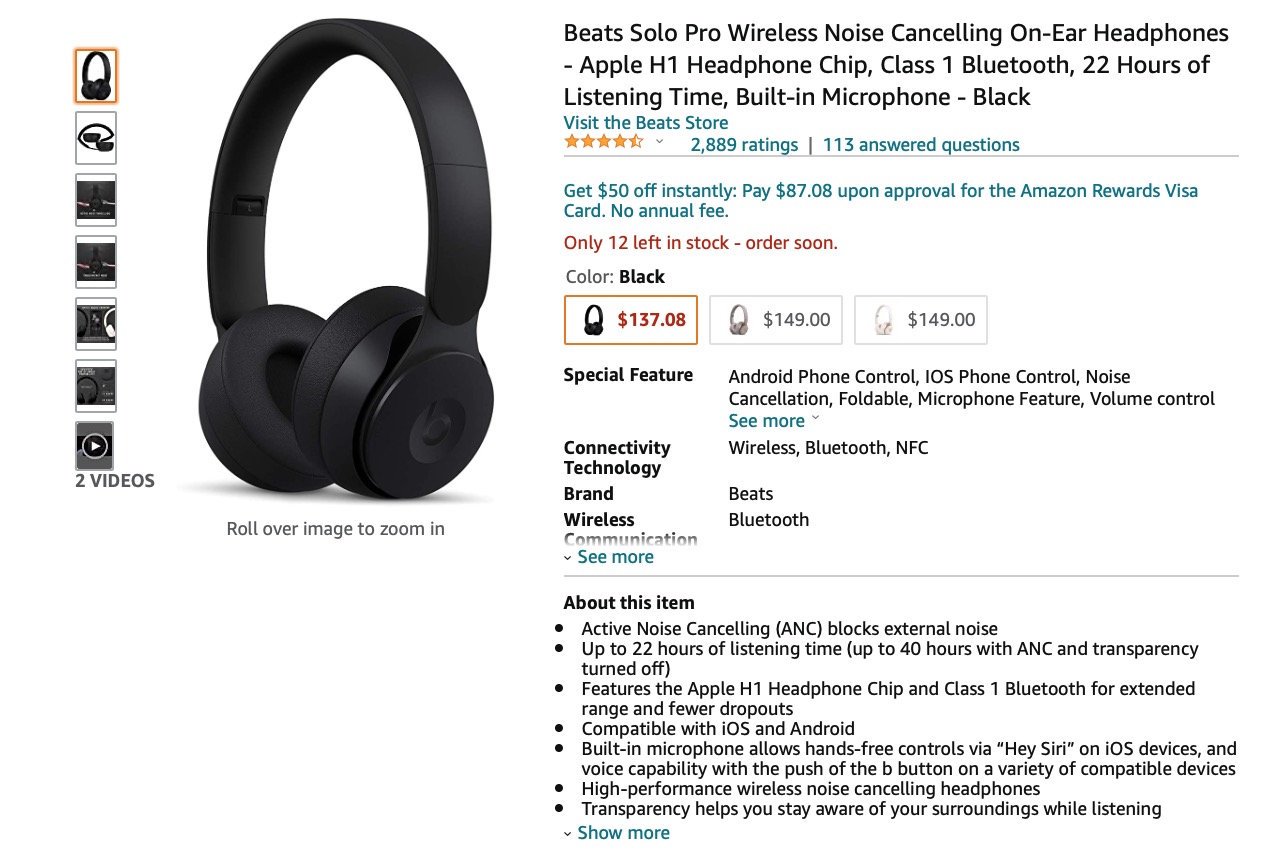Choose the Black color option at $137.08
The image size is (1262, 858).
(631, 320)
